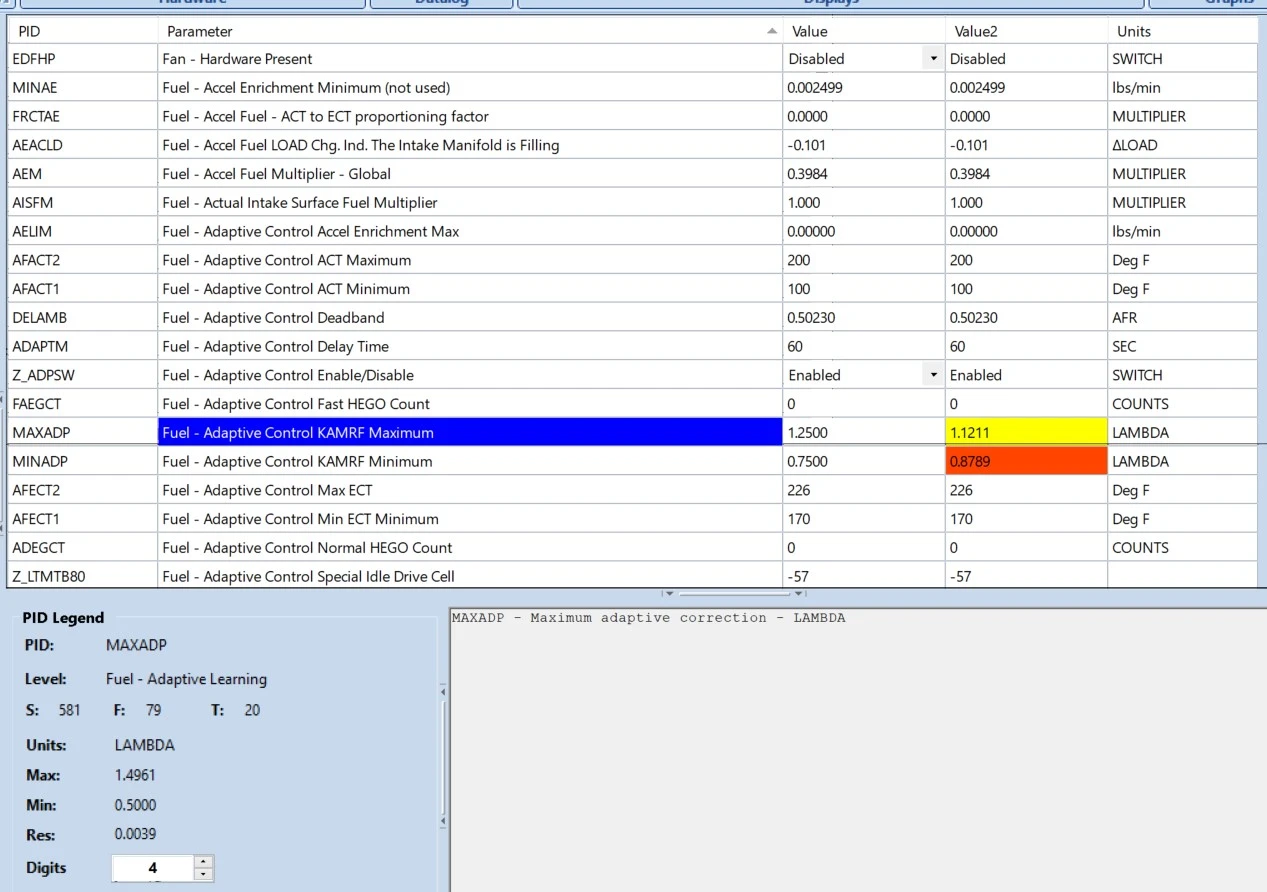Viewport: 1267px width, 892px height.
Task: Select the FRCTAE PID cell
Action: (83, 116)
